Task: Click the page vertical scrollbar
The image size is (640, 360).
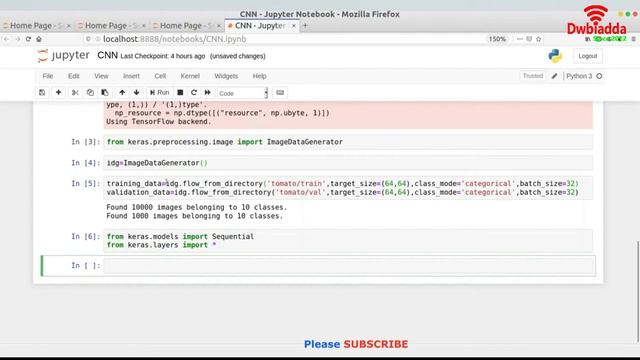Action: tap(638, 291)
